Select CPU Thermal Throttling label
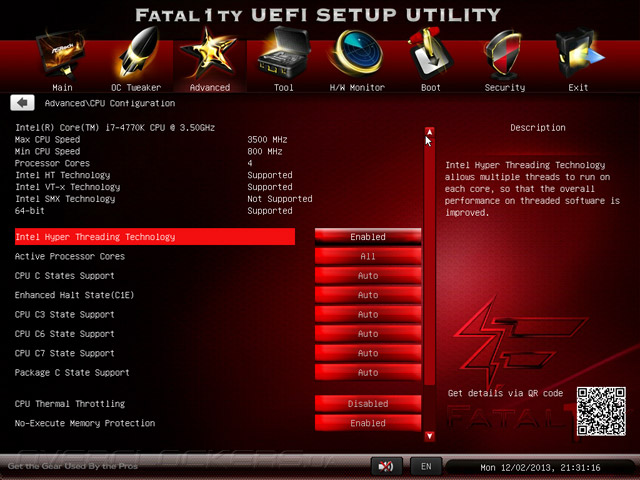 [70, 404]
